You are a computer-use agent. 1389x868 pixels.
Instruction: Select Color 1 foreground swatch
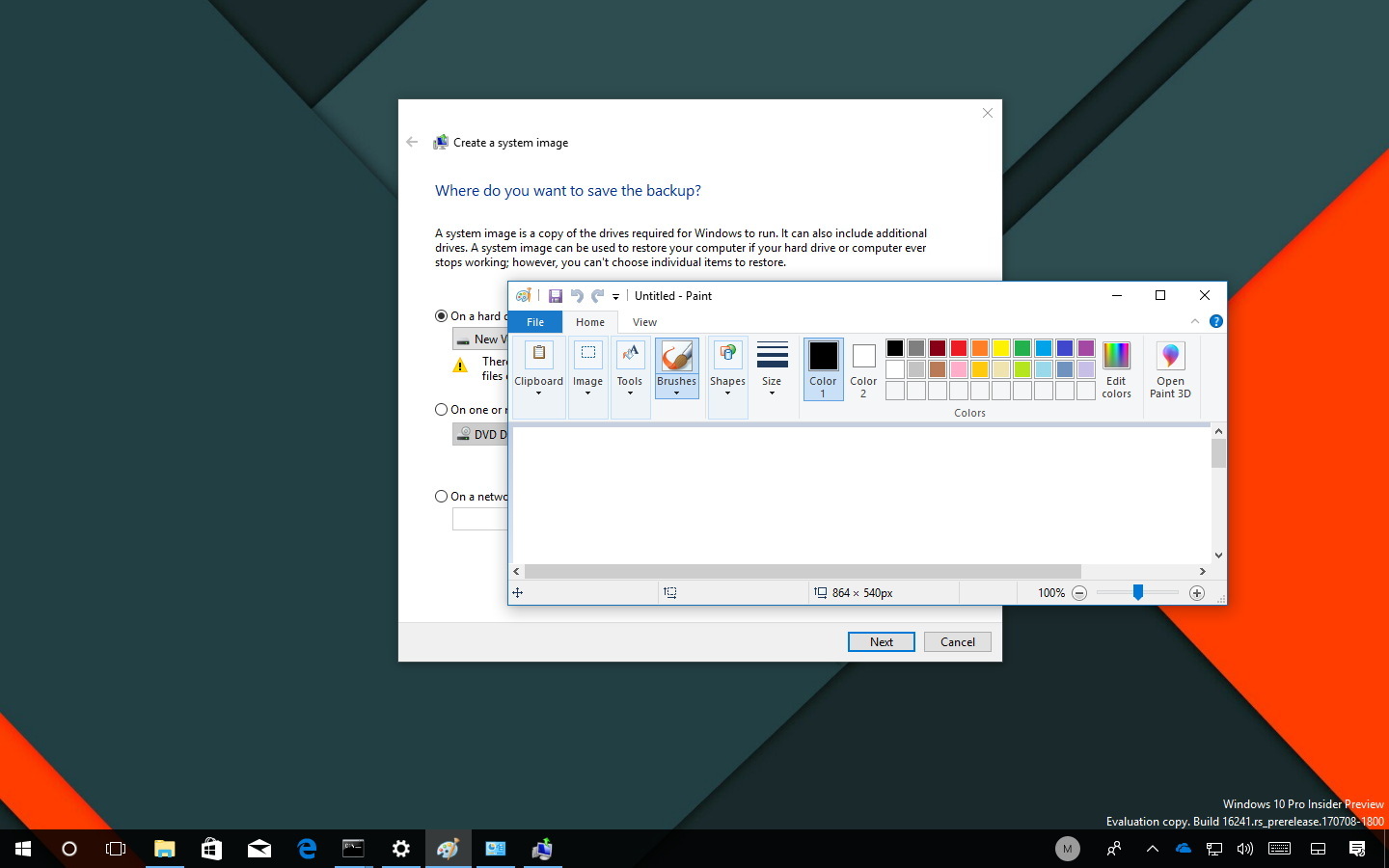(x=823, y=368)
